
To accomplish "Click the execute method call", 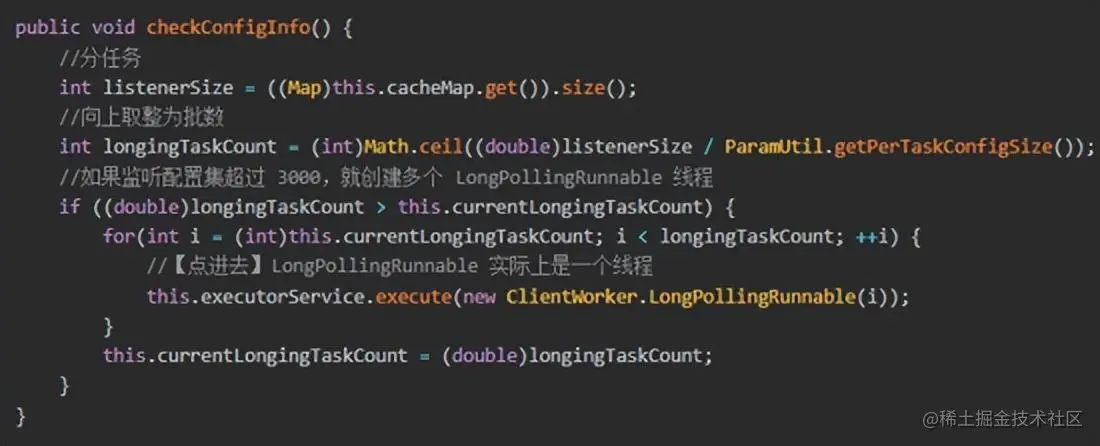I will pyautogui.click(x=413, y=297).
